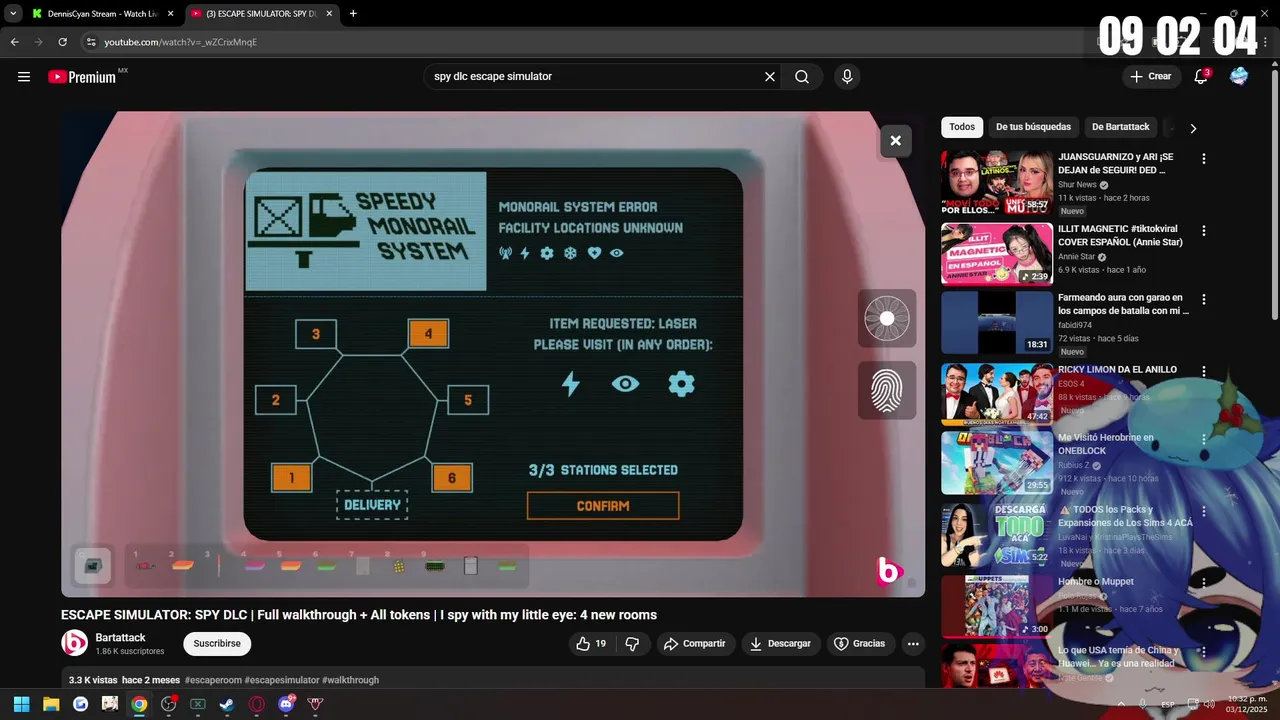
Task: Open the YouTube guide hamburger menu
Action: (24, 77)
